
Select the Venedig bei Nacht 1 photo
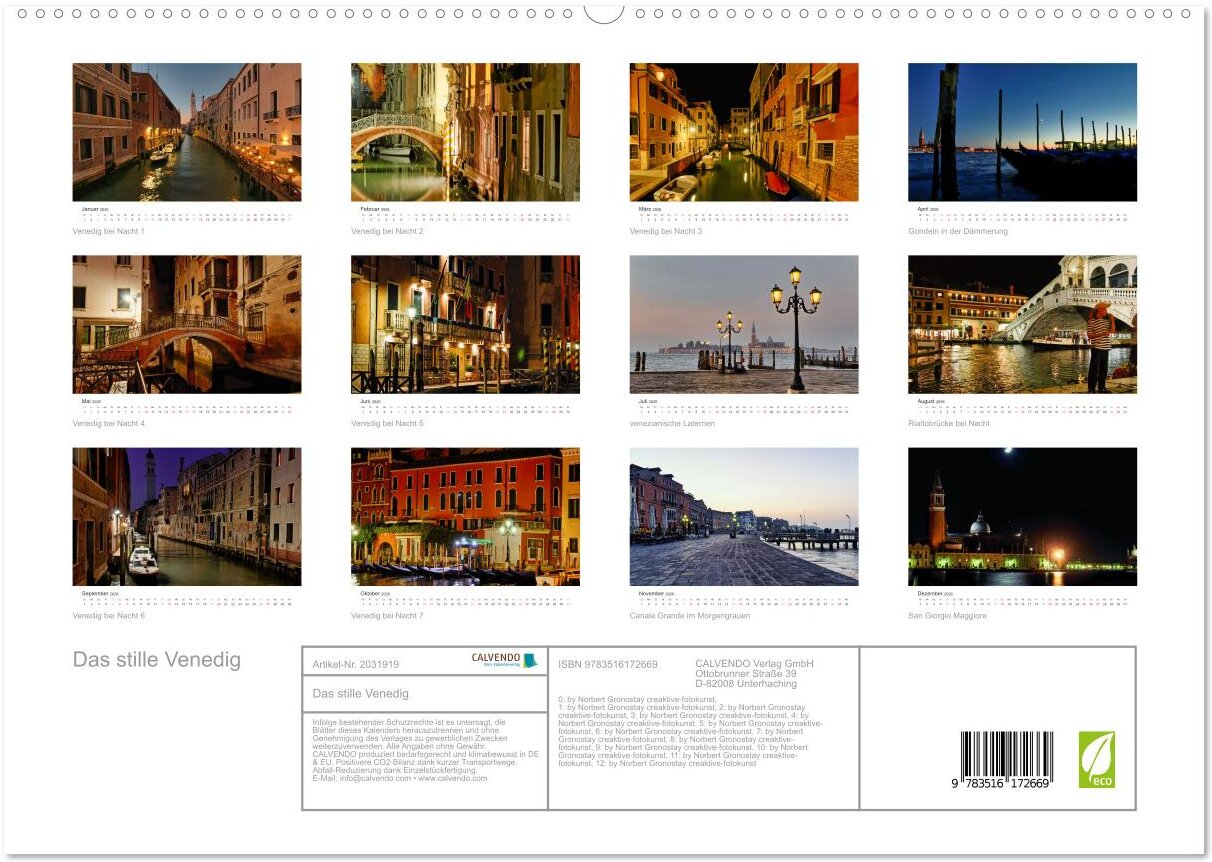click(x=187, y=132)
